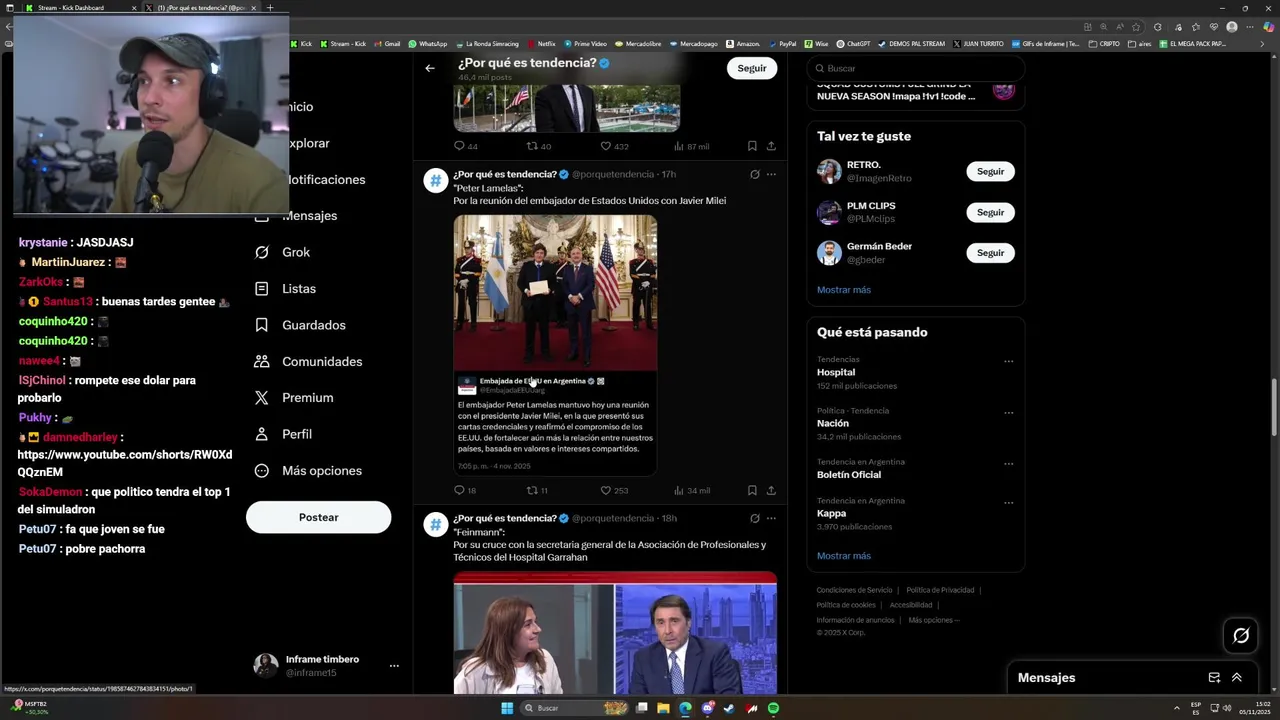Open Perfil in the sidebar

(284, 434)
